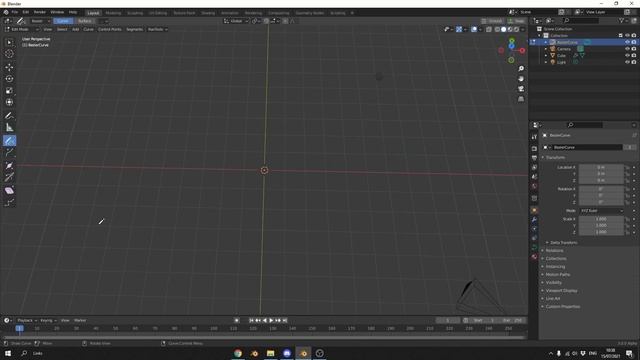
Task: Hide Light in viewport via eye icon
Action: pos(627,62)
